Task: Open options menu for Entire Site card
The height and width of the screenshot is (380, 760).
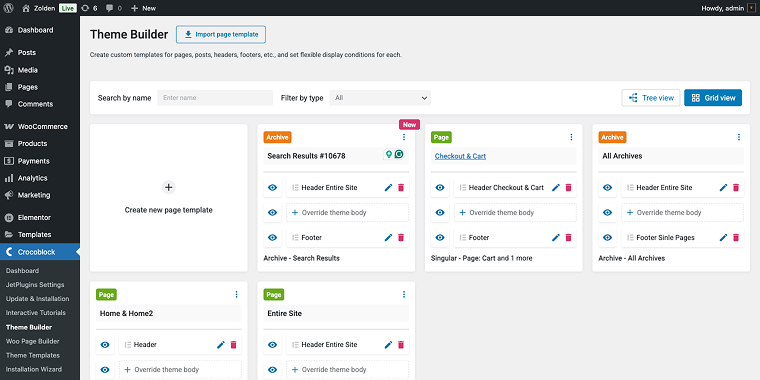Action: (x=404, y=294)
